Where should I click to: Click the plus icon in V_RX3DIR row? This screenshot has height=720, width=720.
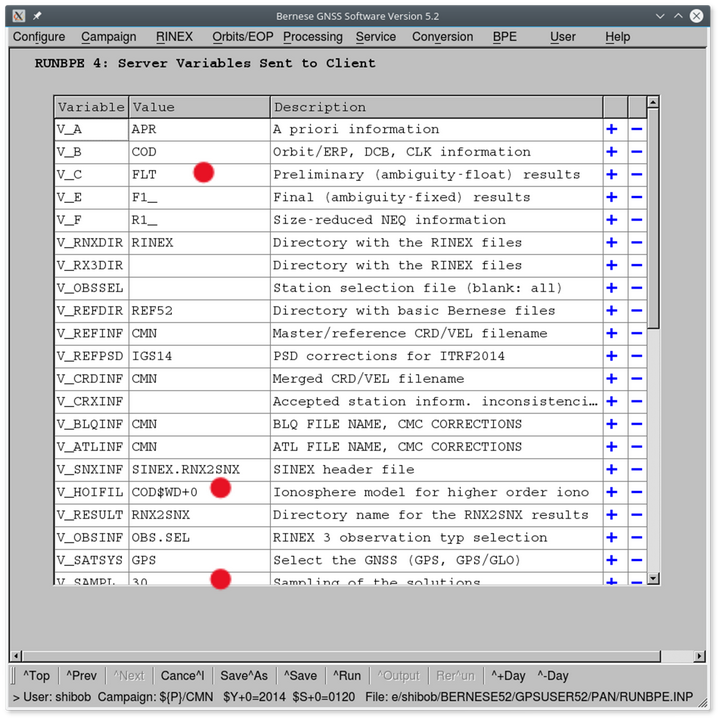point(612,265)
